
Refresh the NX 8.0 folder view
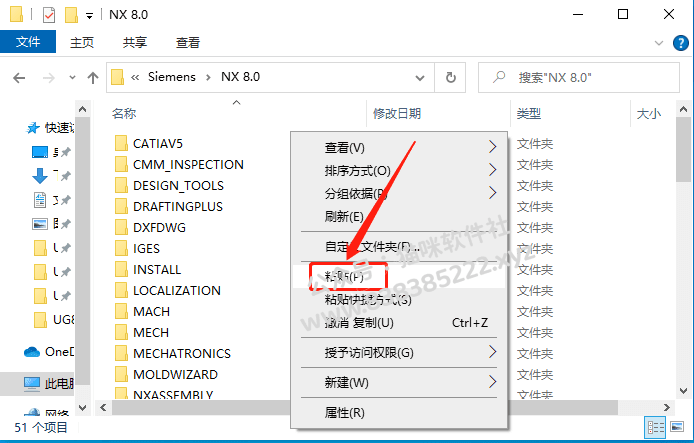click(451, 78)
